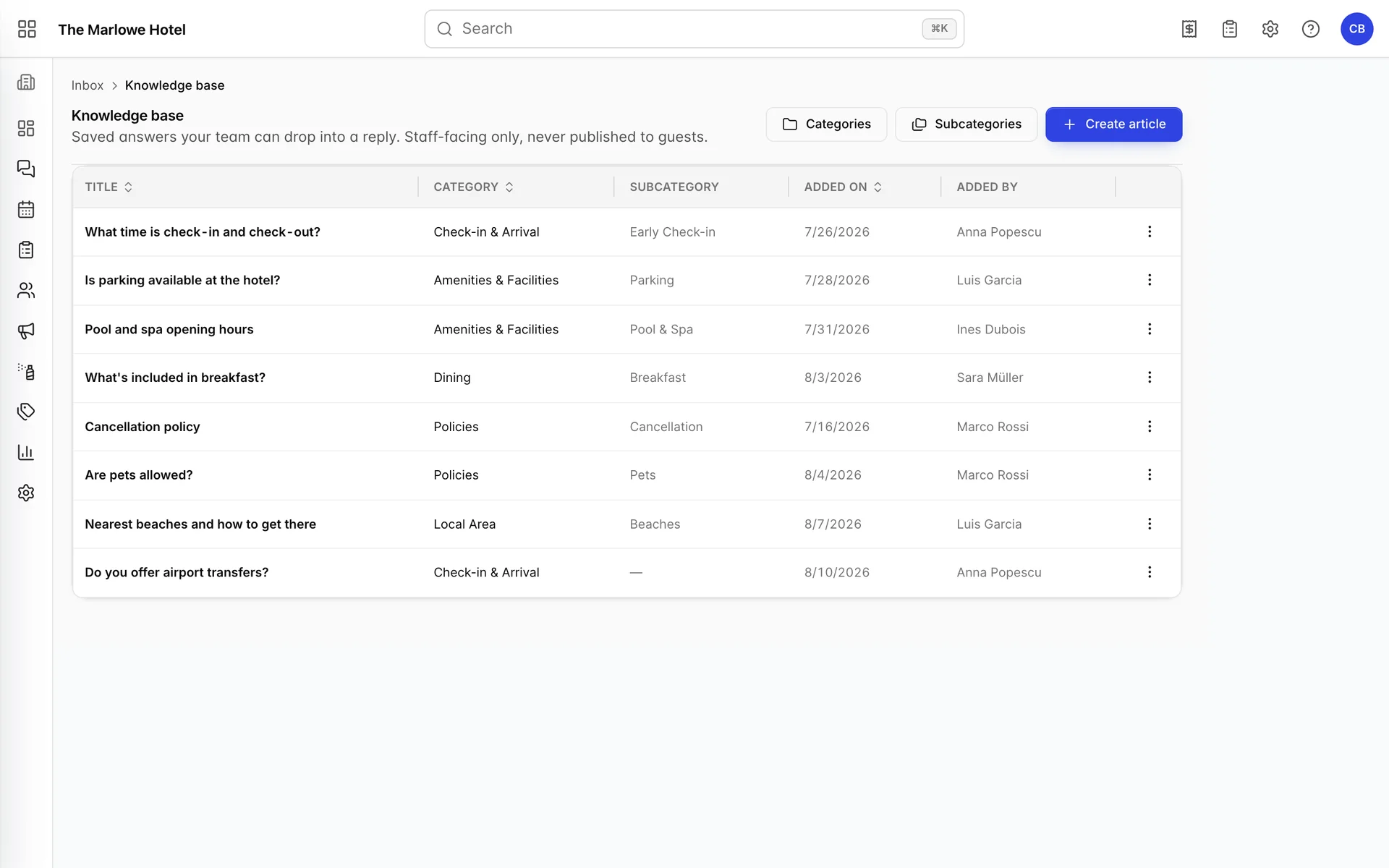Open the housekeeping spray sidebar icon
The height and width of the screenshot is (868, 1389).
click(x=26, y=371)
